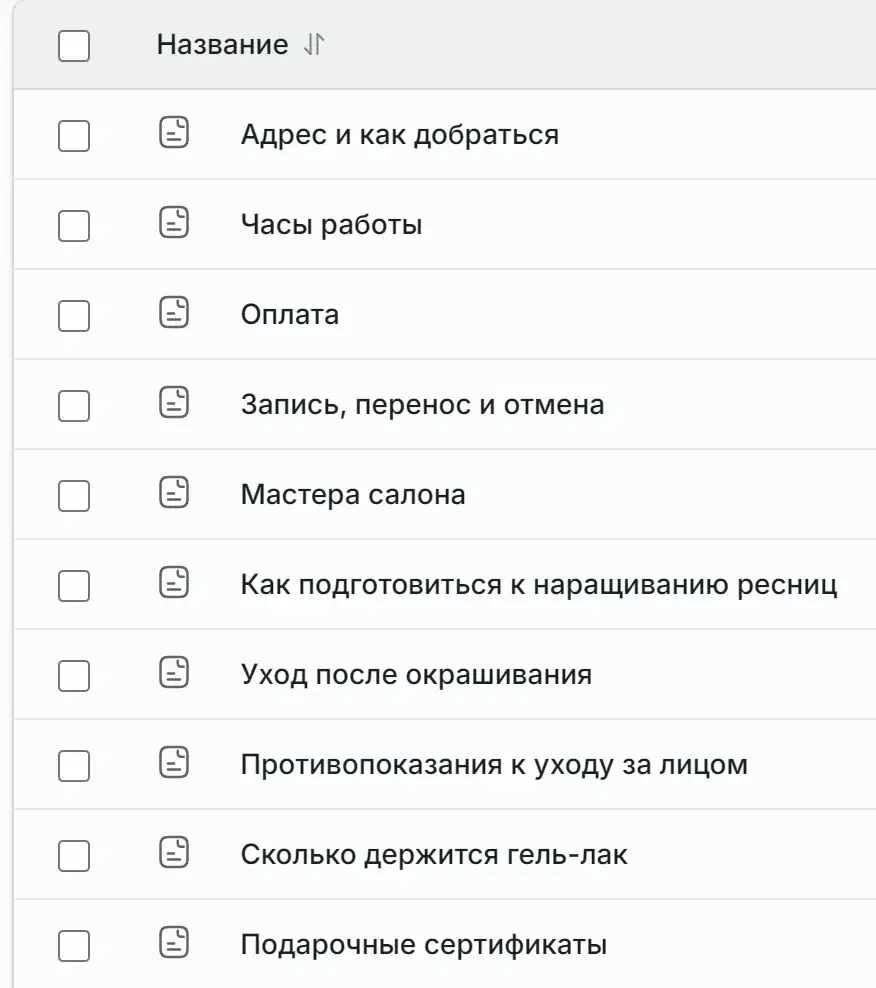Click the sort arrows next to Название
The height and width of the screenshot is (988, 876).
(x=314, y=44)
